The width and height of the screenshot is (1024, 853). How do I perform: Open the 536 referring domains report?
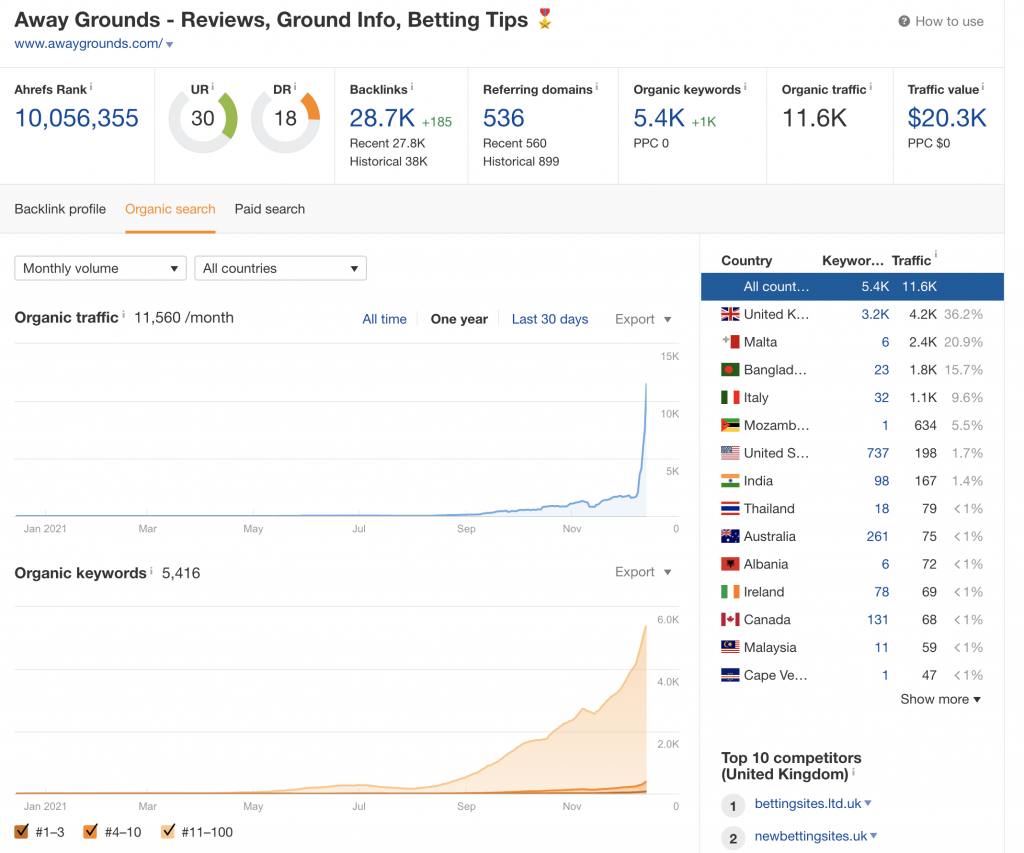coord(504,118)
